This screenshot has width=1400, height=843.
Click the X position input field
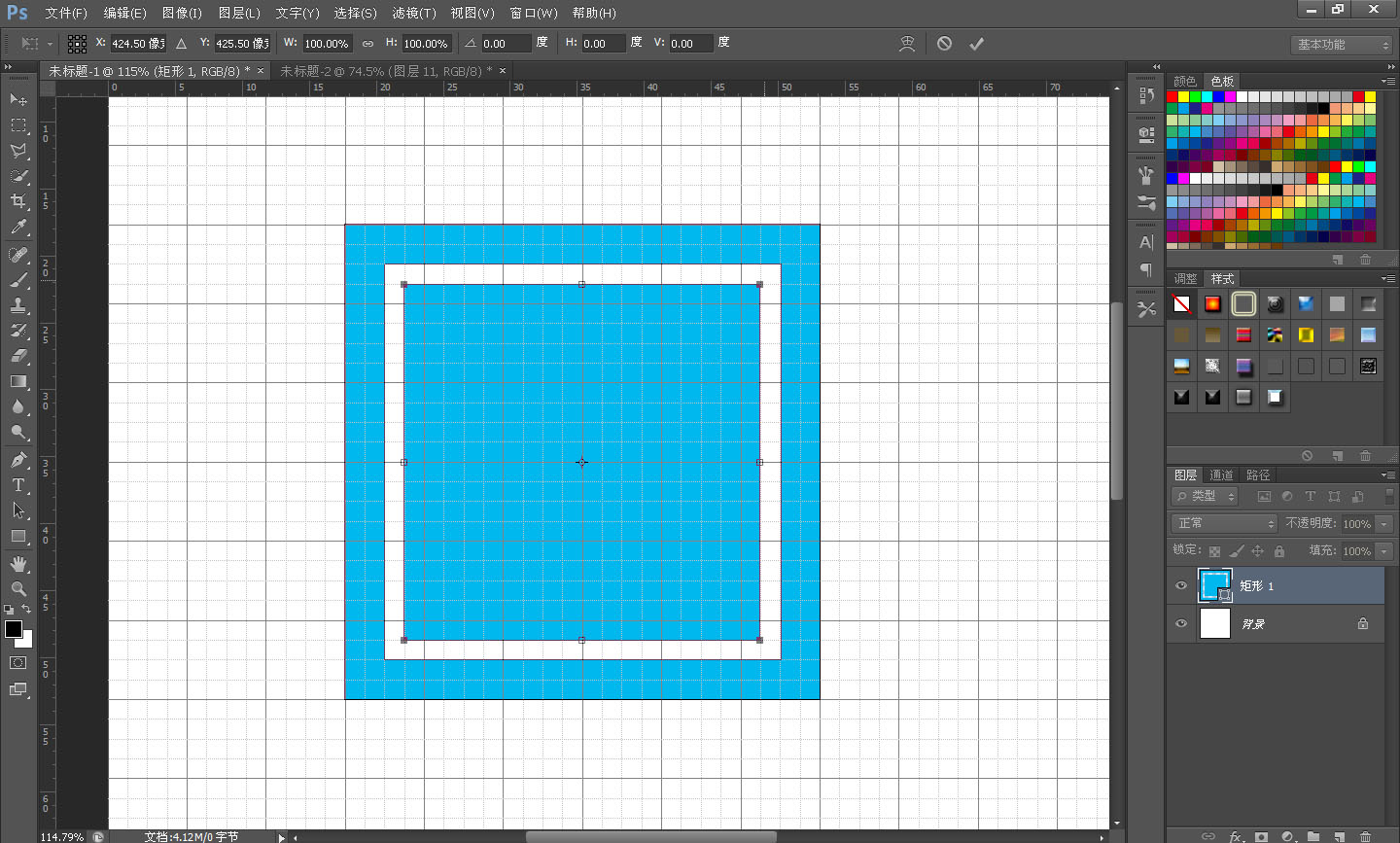[x=136, y=44]
